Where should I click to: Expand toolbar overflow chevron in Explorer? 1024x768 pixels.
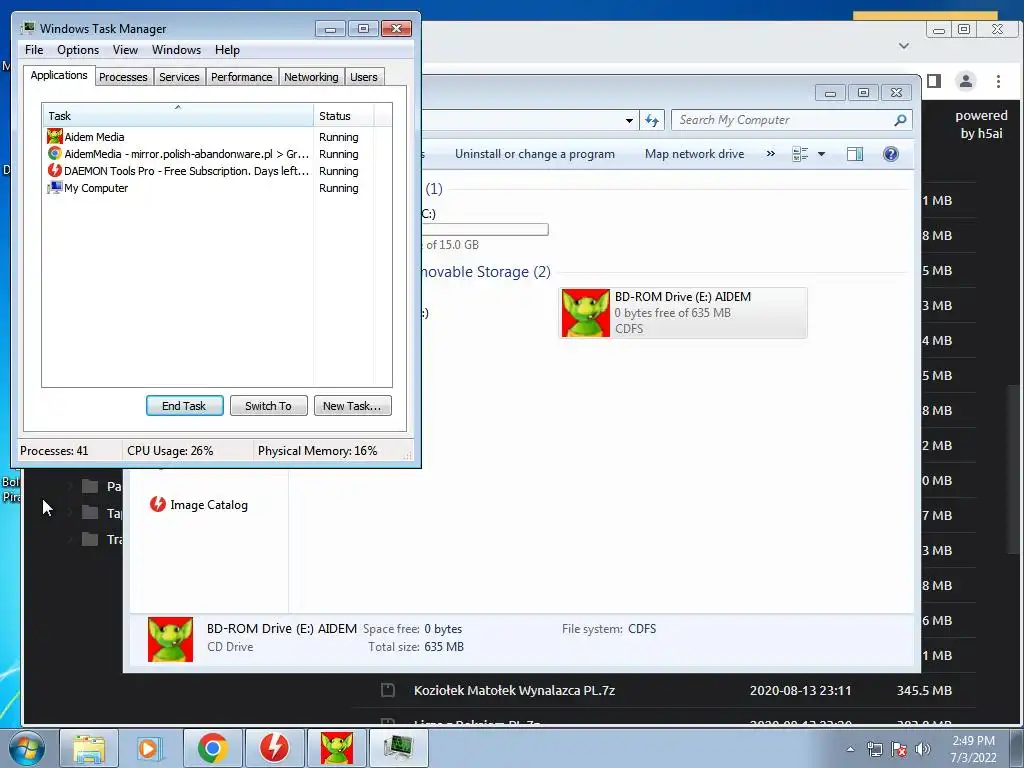(771, 154)
